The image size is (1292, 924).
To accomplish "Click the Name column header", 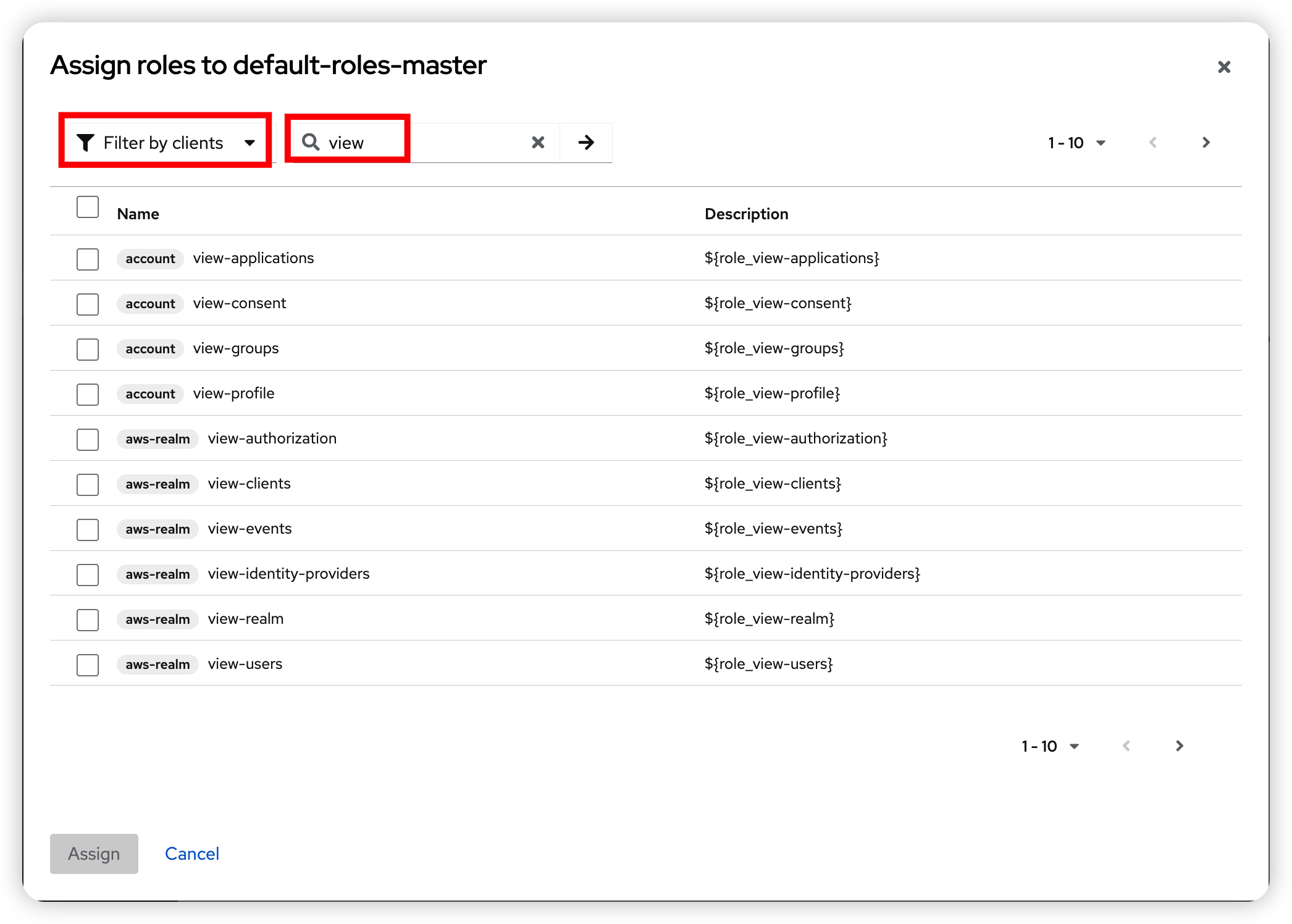I will pyautogui.click(x=138, y=214).
